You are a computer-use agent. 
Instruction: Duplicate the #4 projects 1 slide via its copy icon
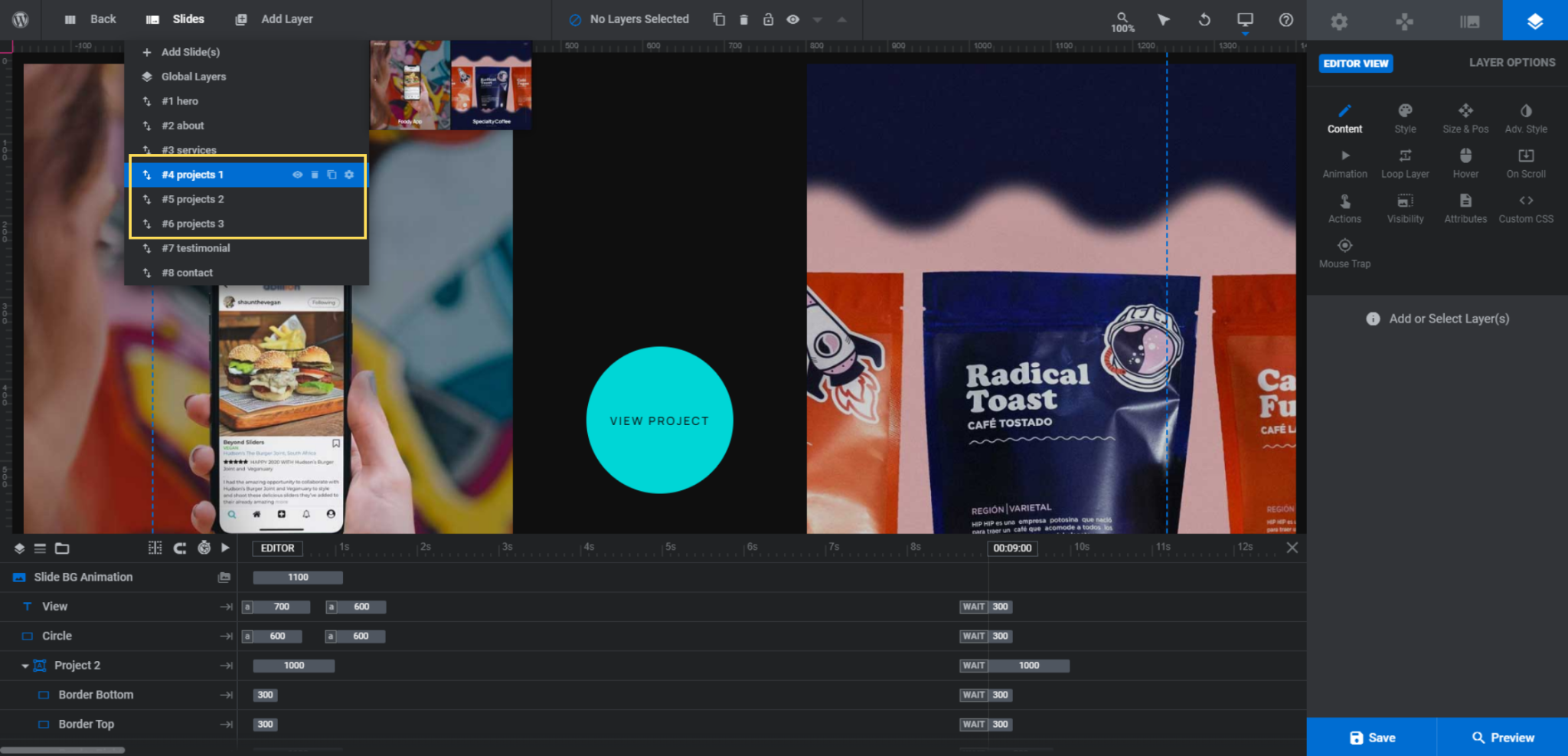[332, 175]
